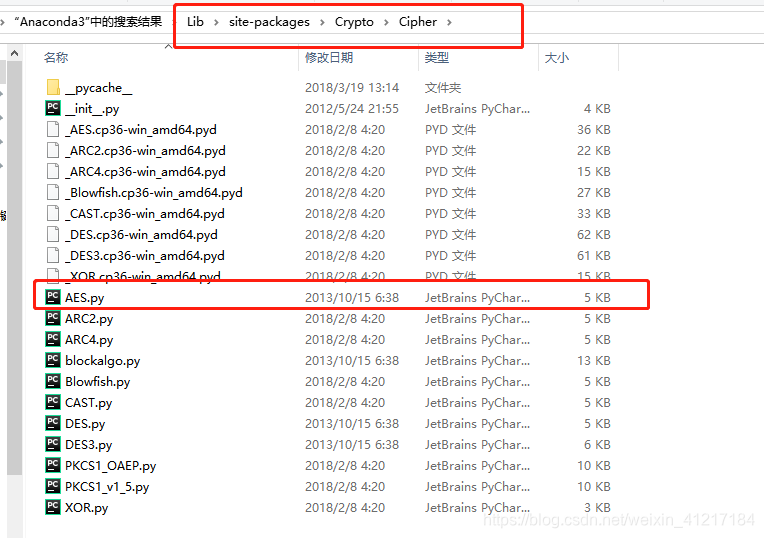The image size is (764, 538).
Task: Click the 6 KB size of DES3.py
Action: point(597,444)
